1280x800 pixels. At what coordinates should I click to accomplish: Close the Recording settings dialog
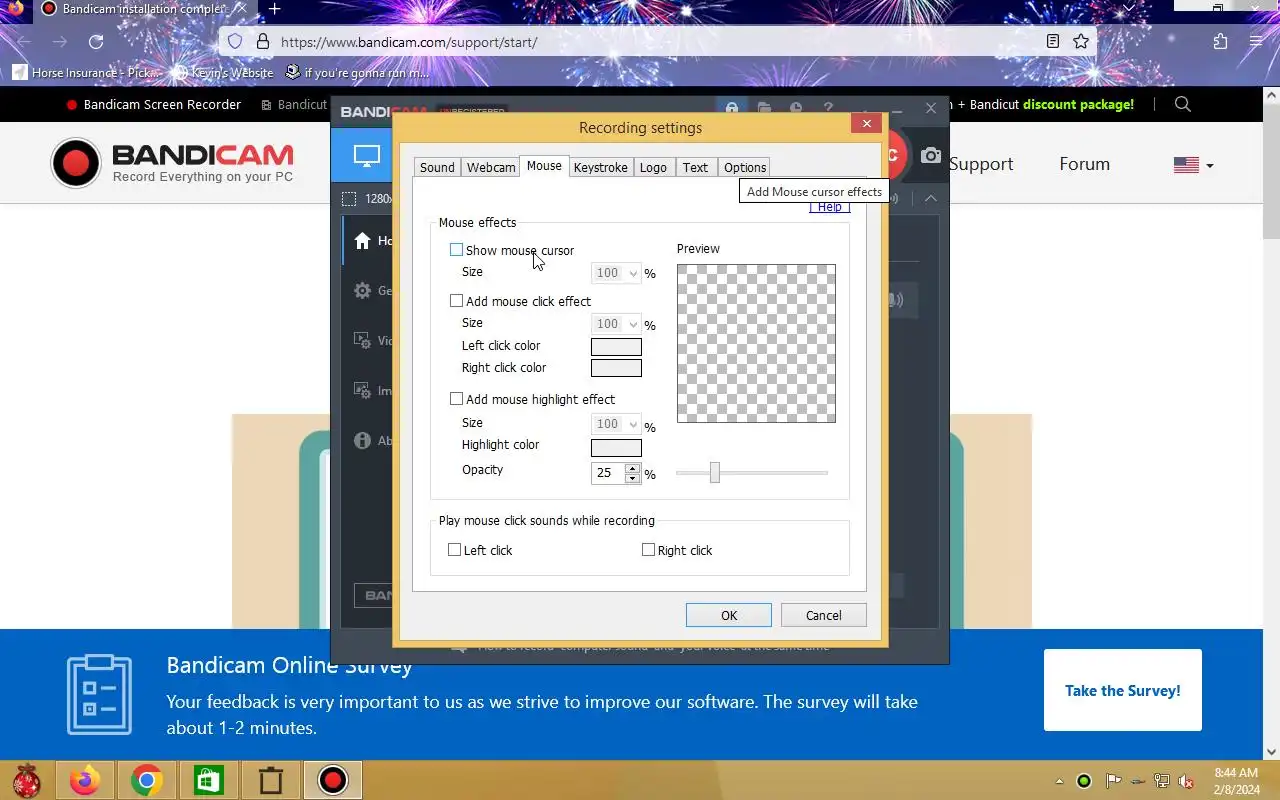(x=867, y=123)
